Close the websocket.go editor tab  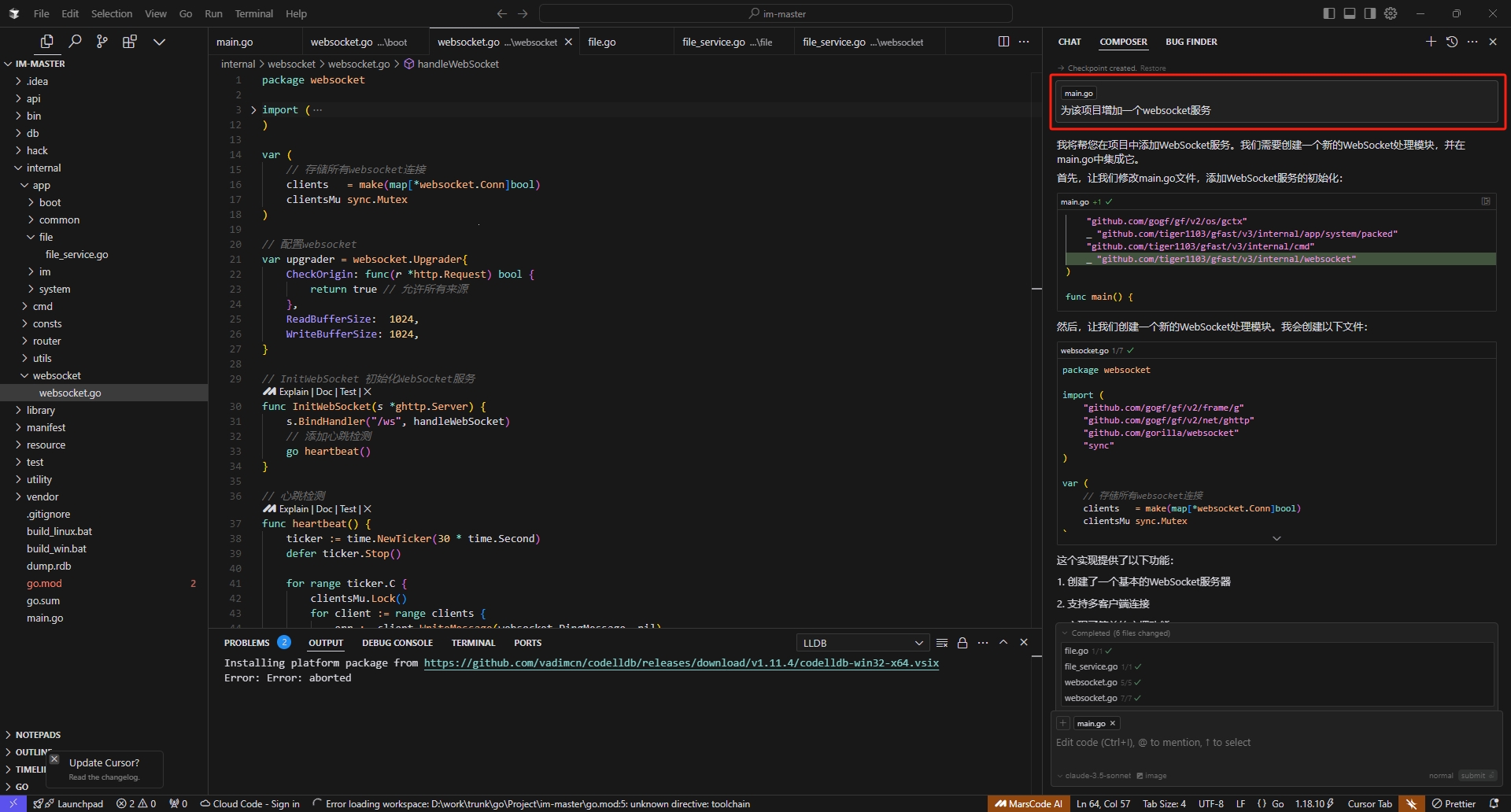pyautogui.click(x=568, y=42)
